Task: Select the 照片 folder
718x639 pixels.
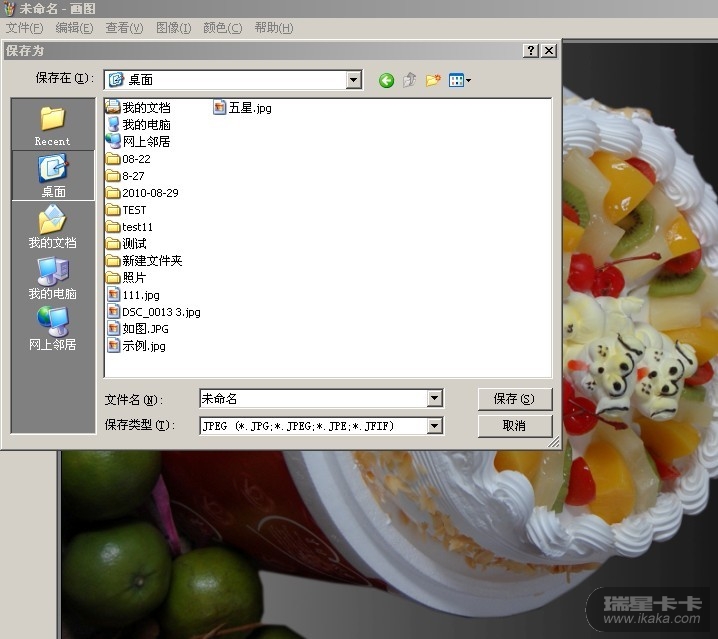Action: 126,278
